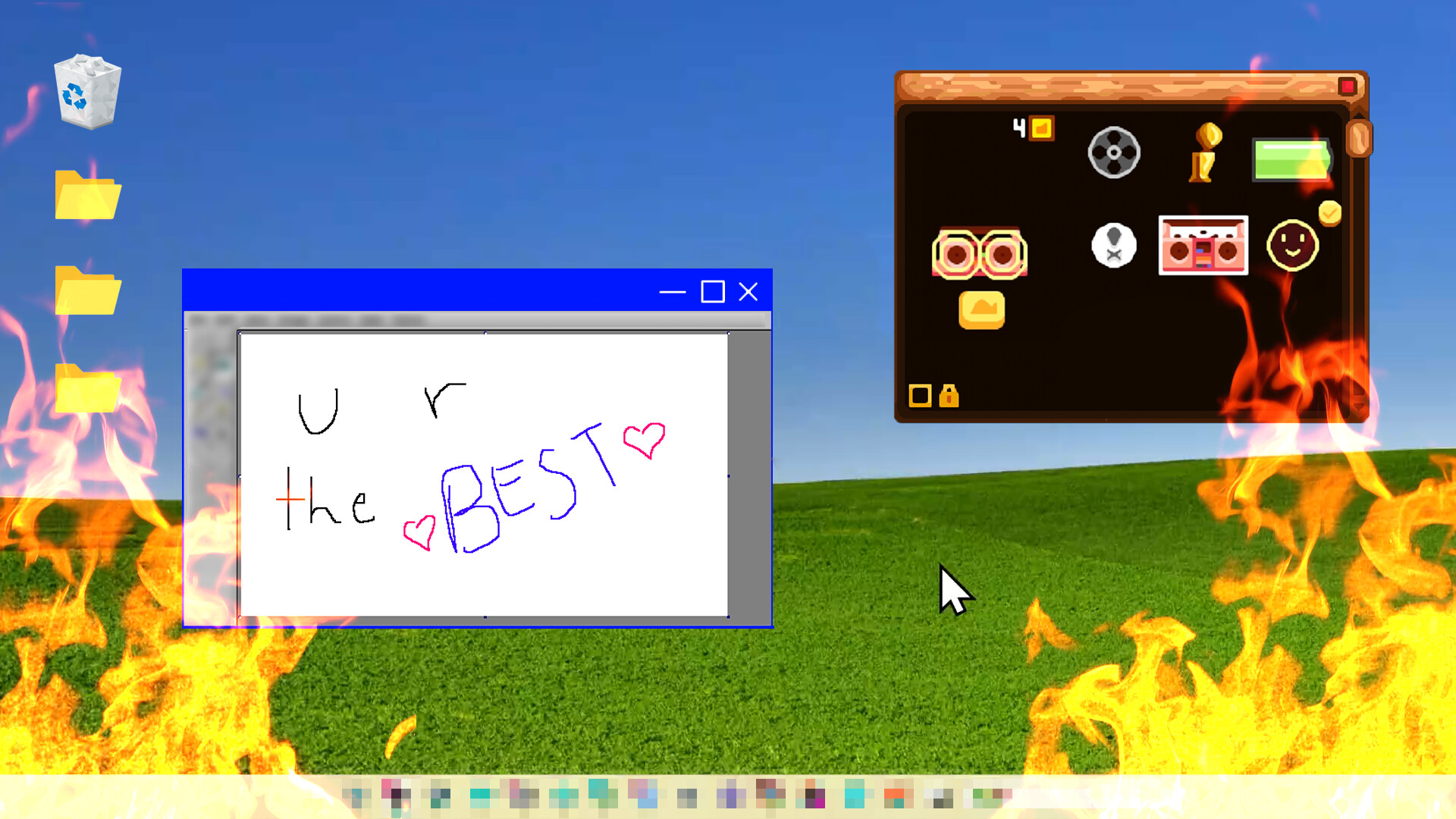Screen dimensions: 1456x819
Task: Click the smiley face icon
Action: (1292, 246)
